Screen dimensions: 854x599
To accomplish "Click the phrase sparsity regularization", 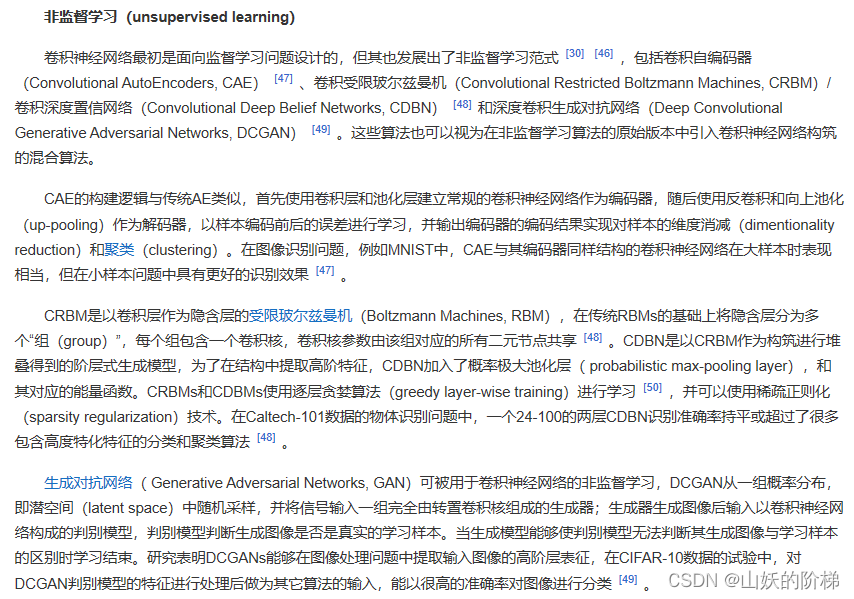I will (100, 417).
